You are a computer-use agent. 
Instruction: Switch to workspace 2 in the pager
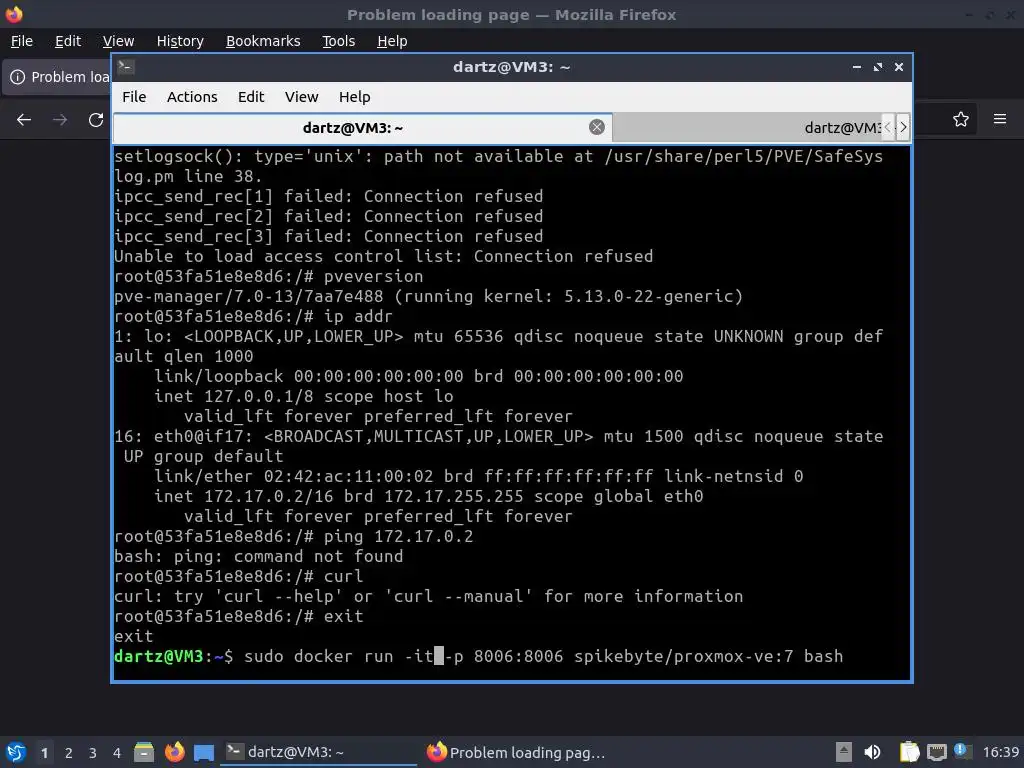click(69, 753)
